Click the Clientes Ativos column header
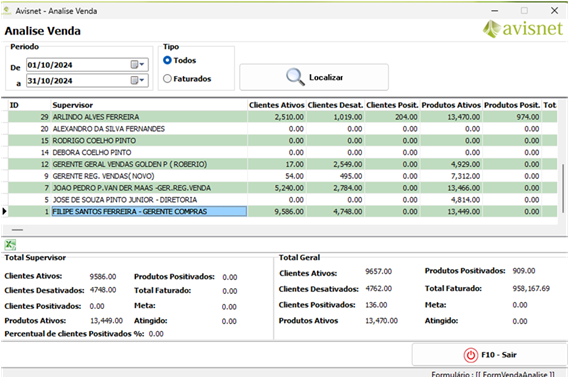The height and width of the screenshot is (377, 569). click(277, 105)
